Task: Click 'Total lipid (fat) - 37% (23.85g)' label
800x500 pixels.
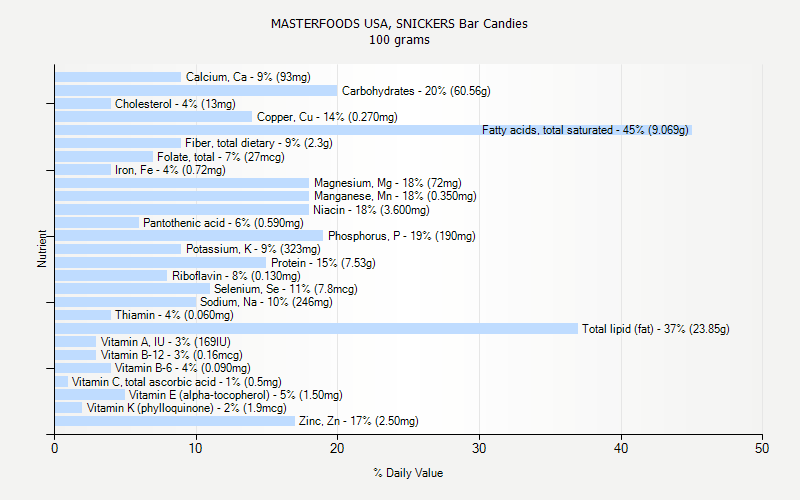Action: pyautogui.click(x=656, y=329)
